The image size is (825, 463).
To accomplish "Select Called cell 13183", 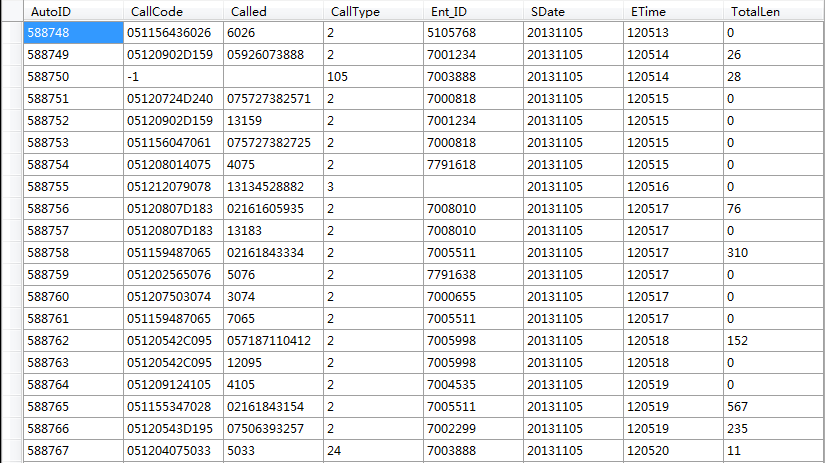I will [x=273, y=231].
